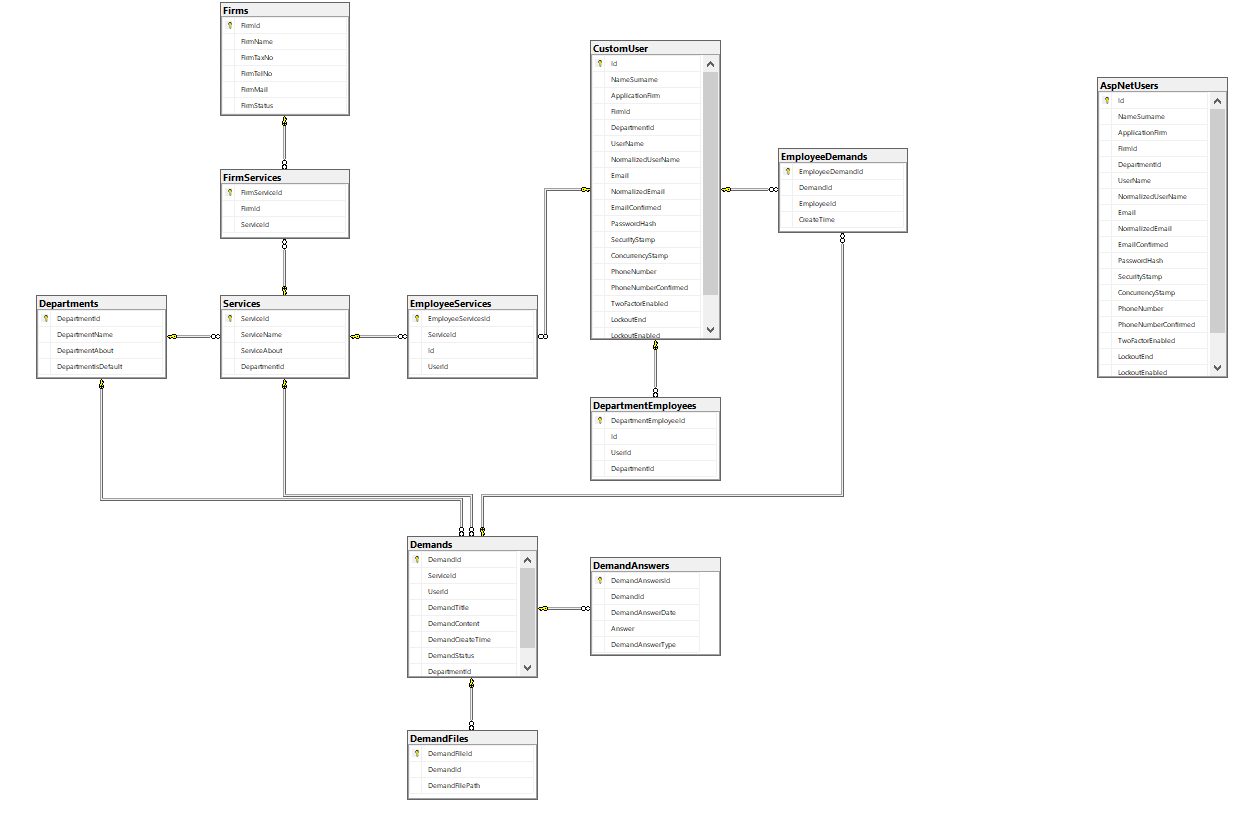Image resolution: width=1246 pixels, height=815 pixels.
Task: Click the primary key icon beside FirmId in Firms
Action: [x=229, y=25]
